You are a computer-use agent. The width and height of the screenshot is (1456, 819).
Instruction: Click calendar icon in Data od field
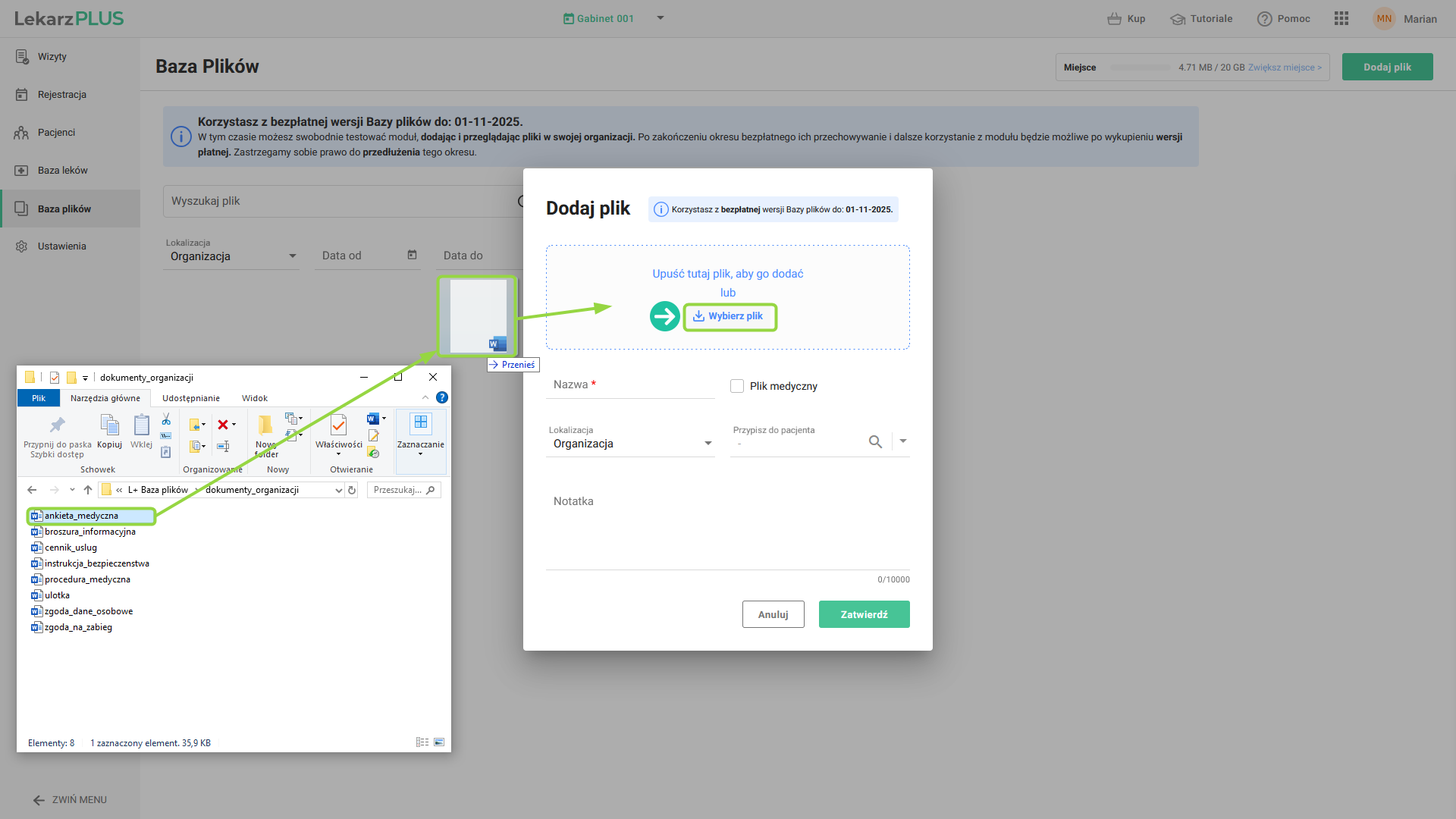click(x=412, y=255)
